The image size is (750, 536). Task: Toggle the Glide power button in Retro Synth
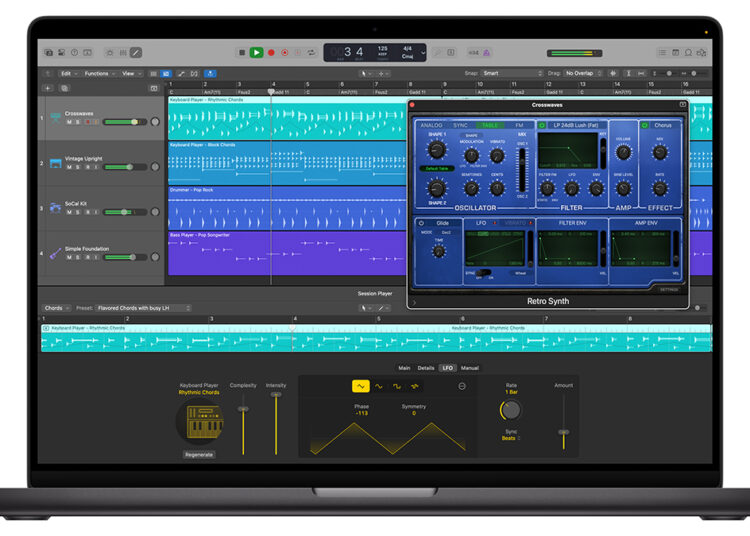tap(421, 223)
